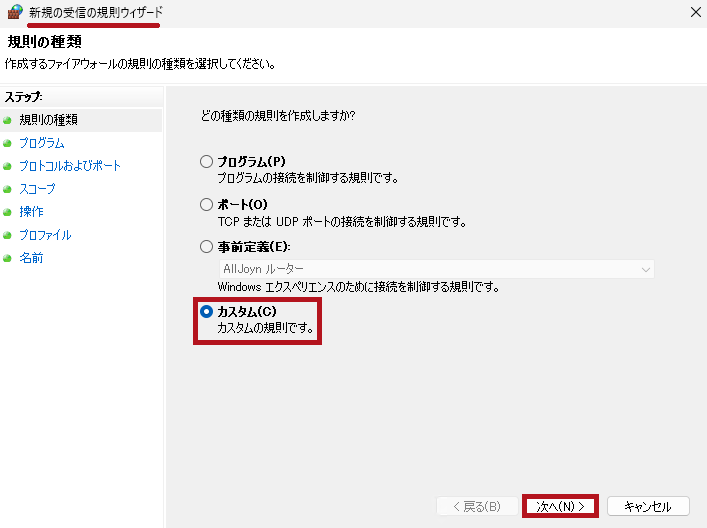Click the green bullet beside プロトコルおよびポート
The width and height of the screenshot is (707, 528).
pos(7,167)
